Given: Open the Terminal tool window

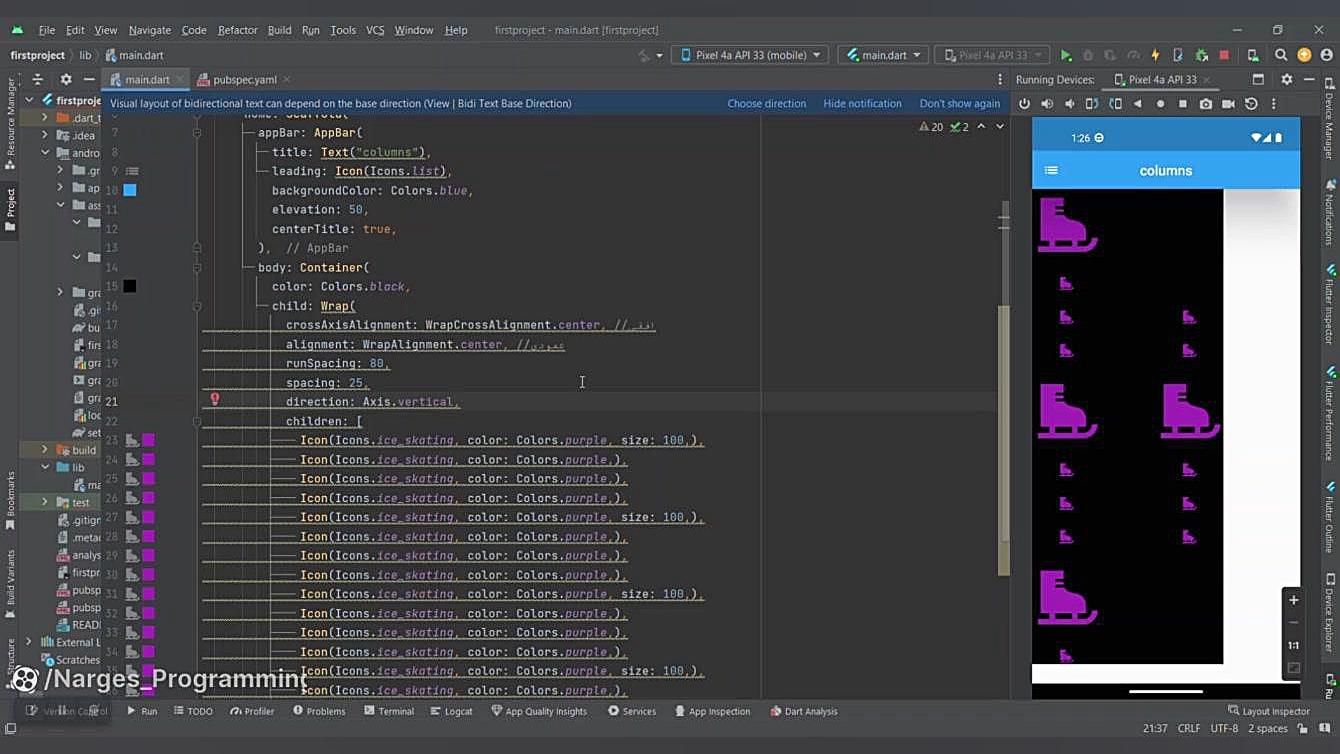Looking at the screenshot, I should [x=388, y=711].
